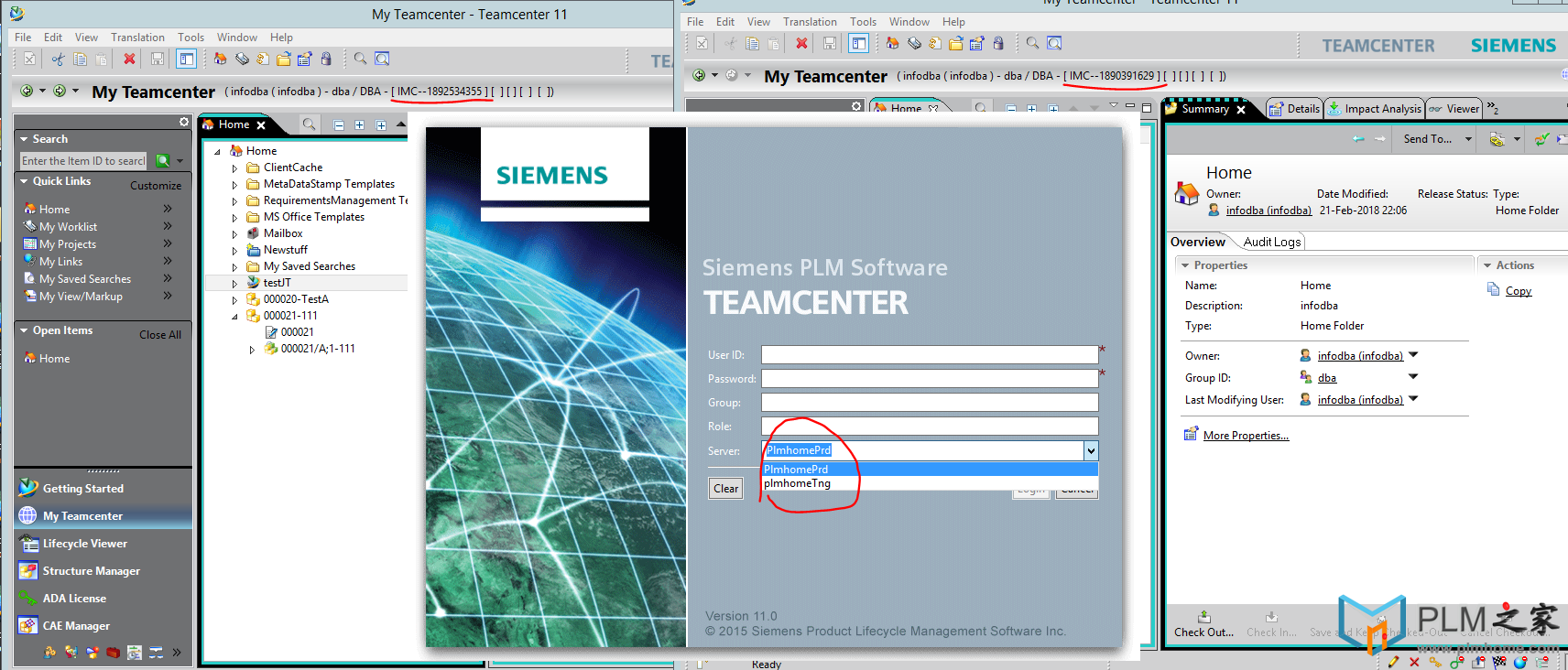The height and width of the screenshot is (670, 1568).
Task: Click green Back arrow in left window
Action: coord(27,91)
